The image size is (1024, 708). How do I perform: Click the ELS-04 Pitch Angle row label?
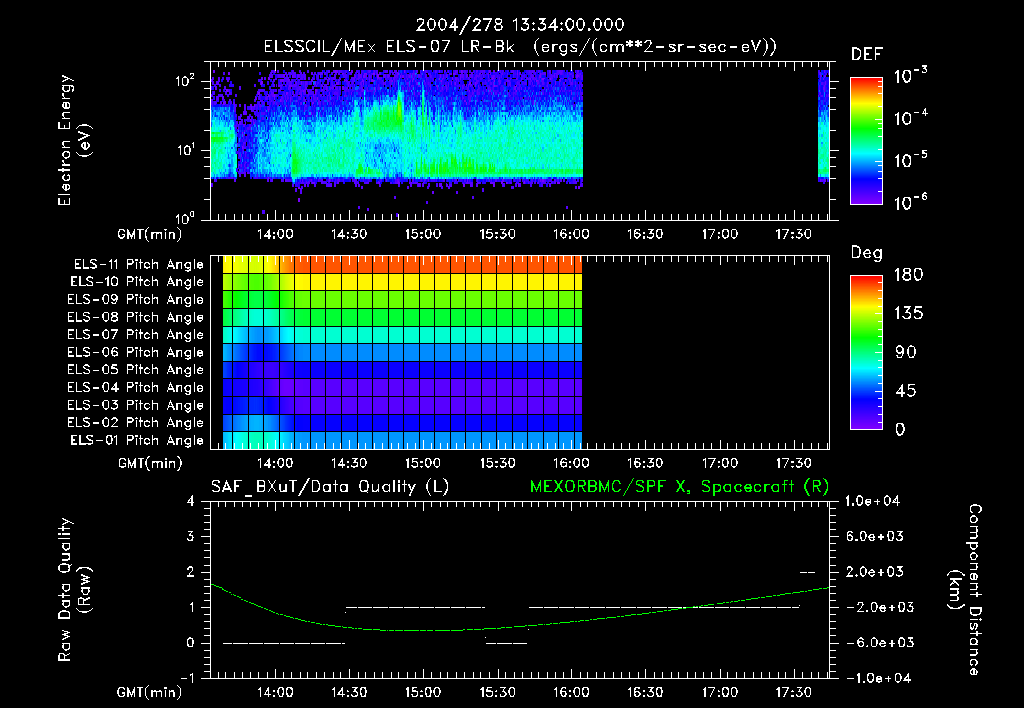[x=136, y=387]
